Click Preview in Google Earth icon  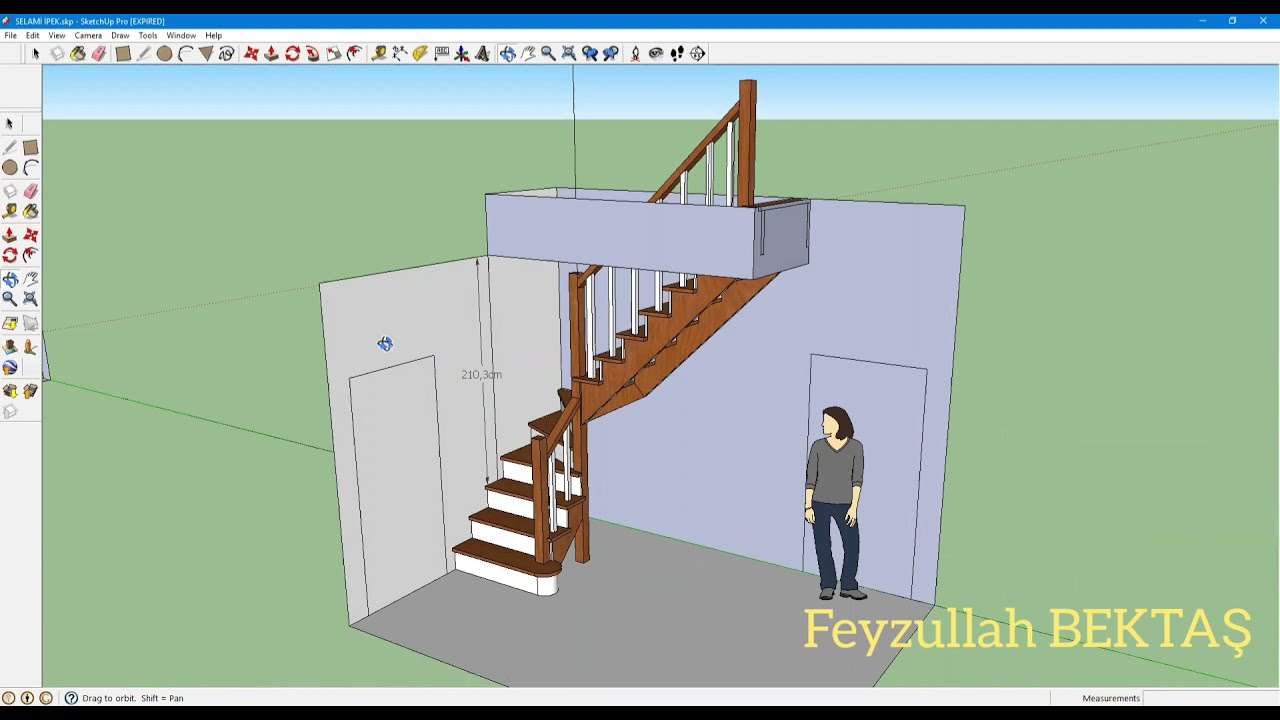10,368
